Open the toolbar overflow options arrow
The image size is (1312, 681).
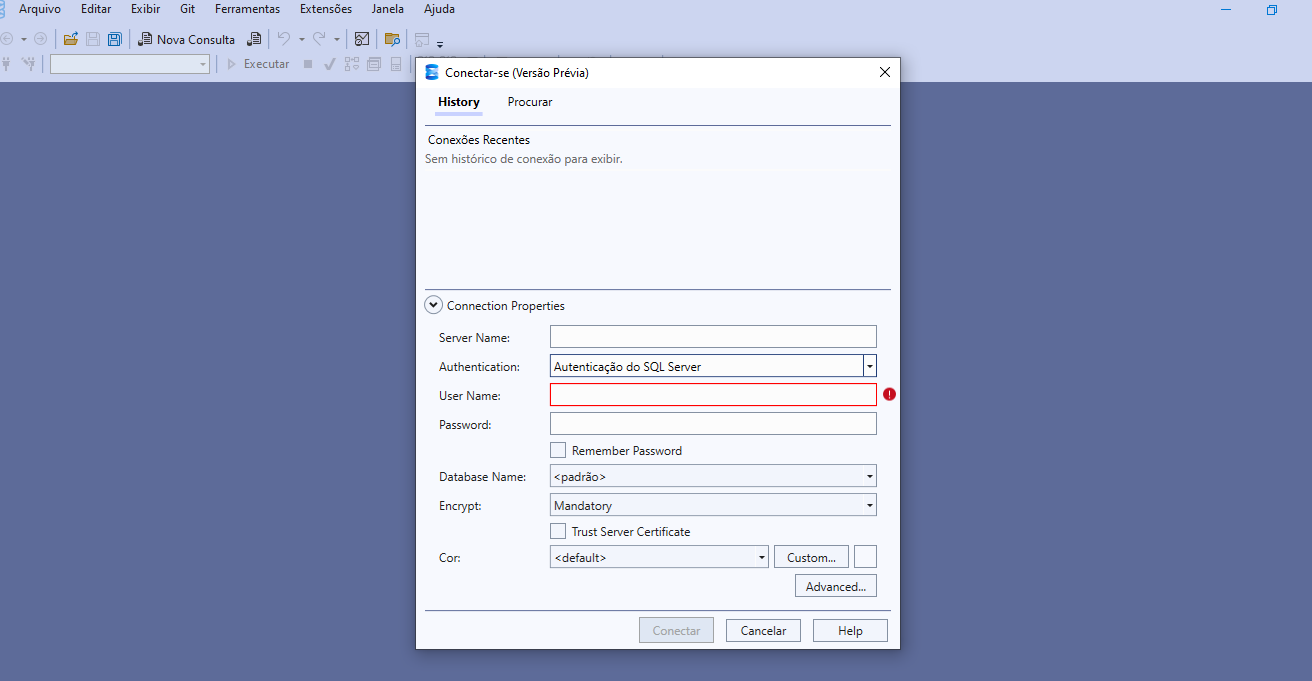[x=440, y=44]
